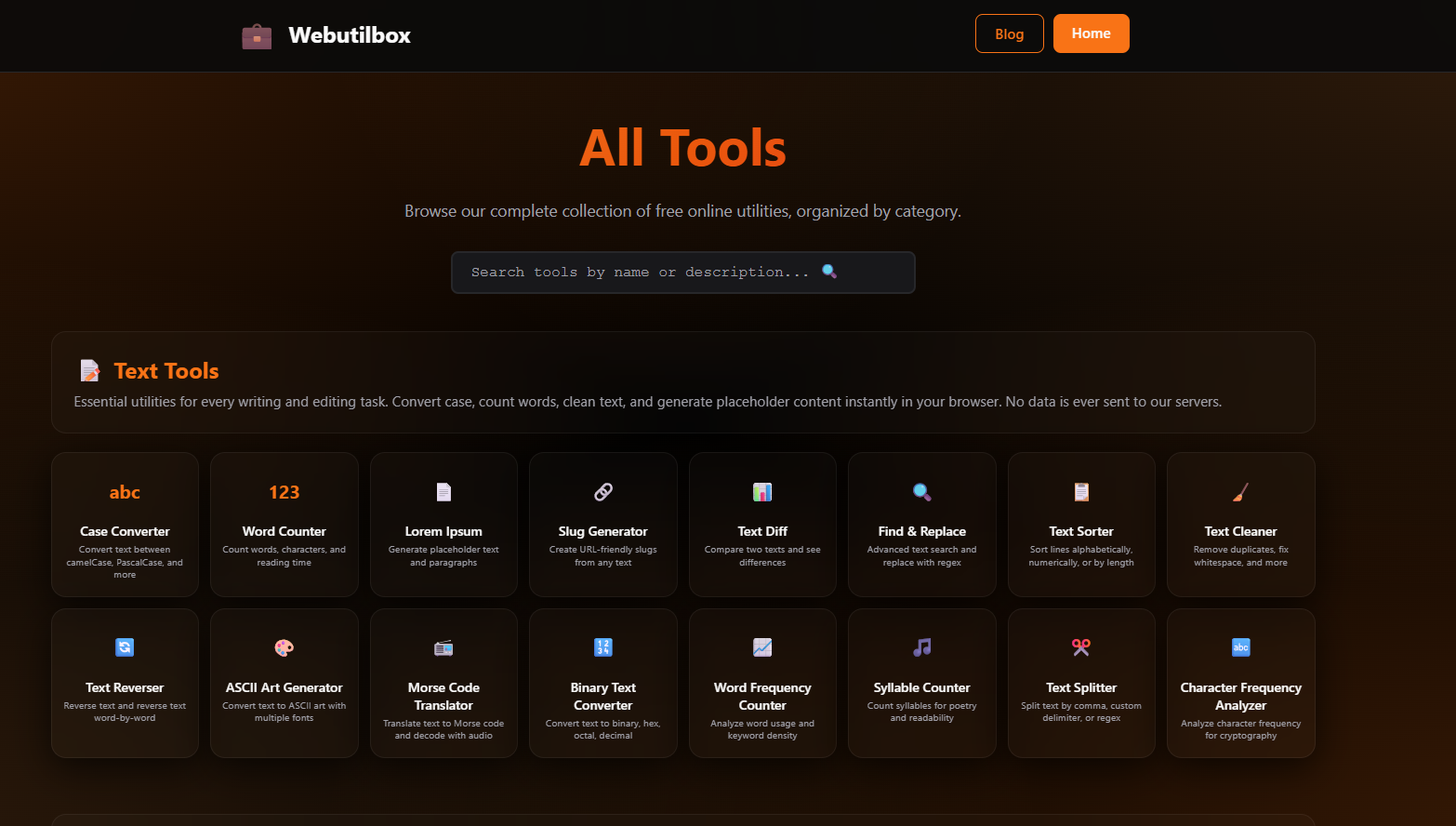Click 'Convert text between camelCase, PascalCase' description

click(125, 563)
